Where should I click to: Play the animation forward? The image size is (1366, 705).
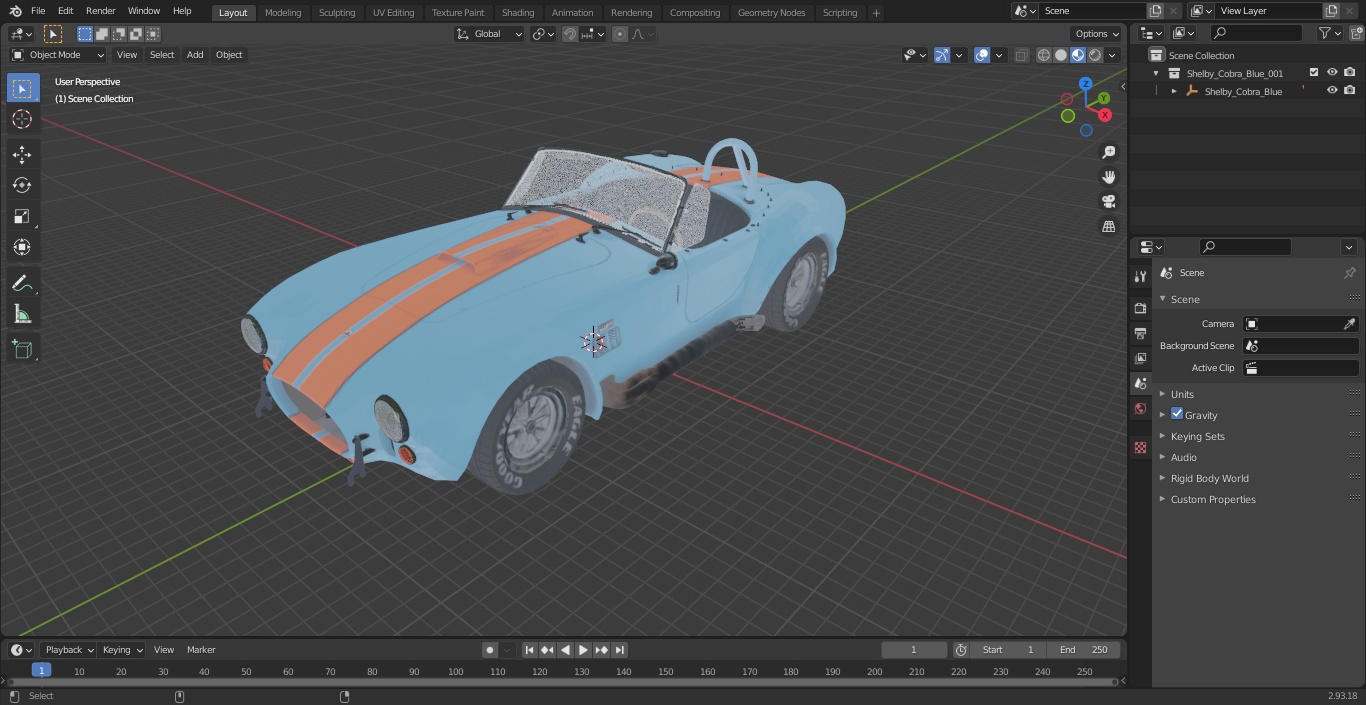(584, 650)
